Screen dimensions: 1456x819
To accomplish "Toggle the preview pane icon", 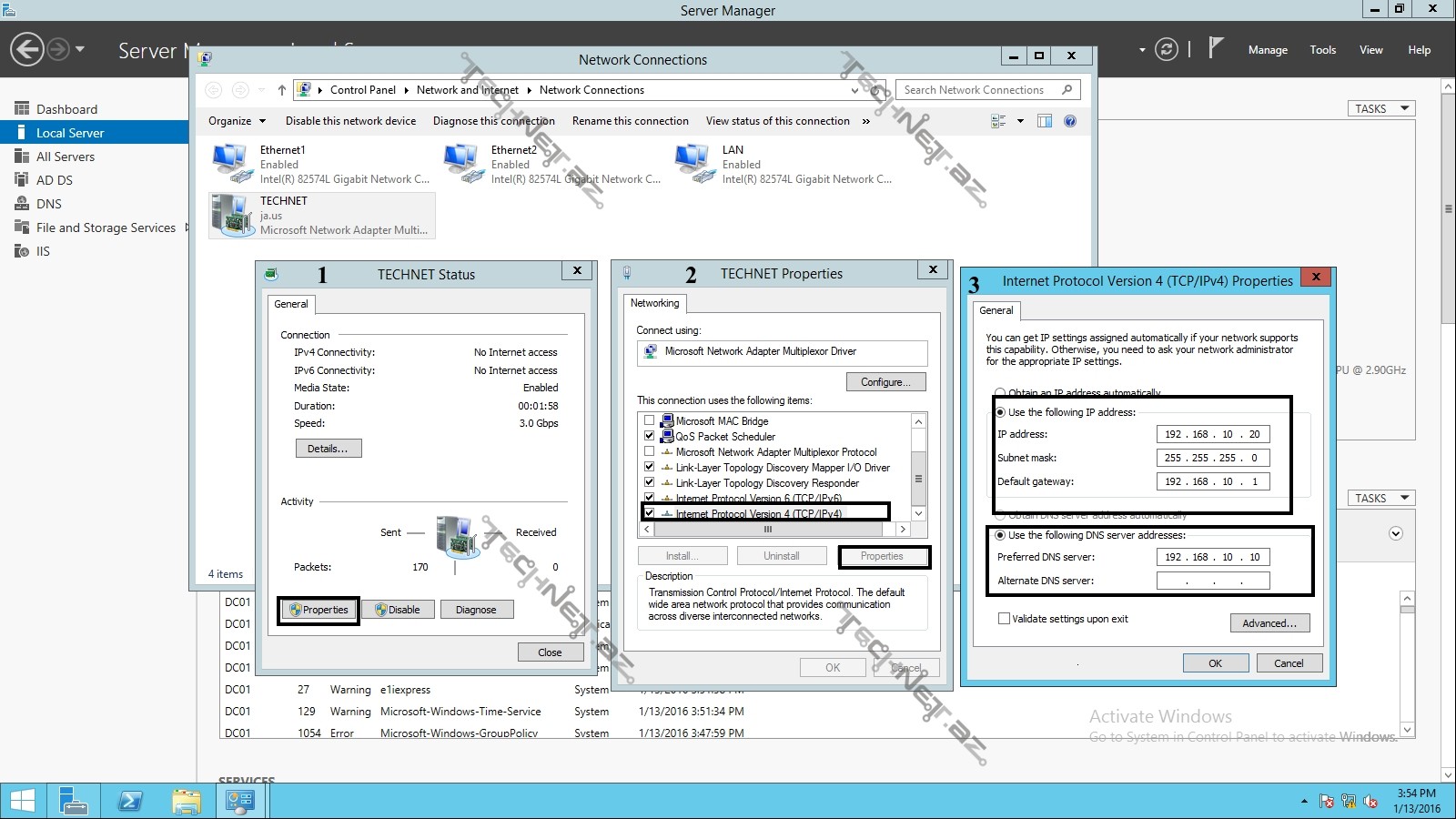I will click(1045, 121).
